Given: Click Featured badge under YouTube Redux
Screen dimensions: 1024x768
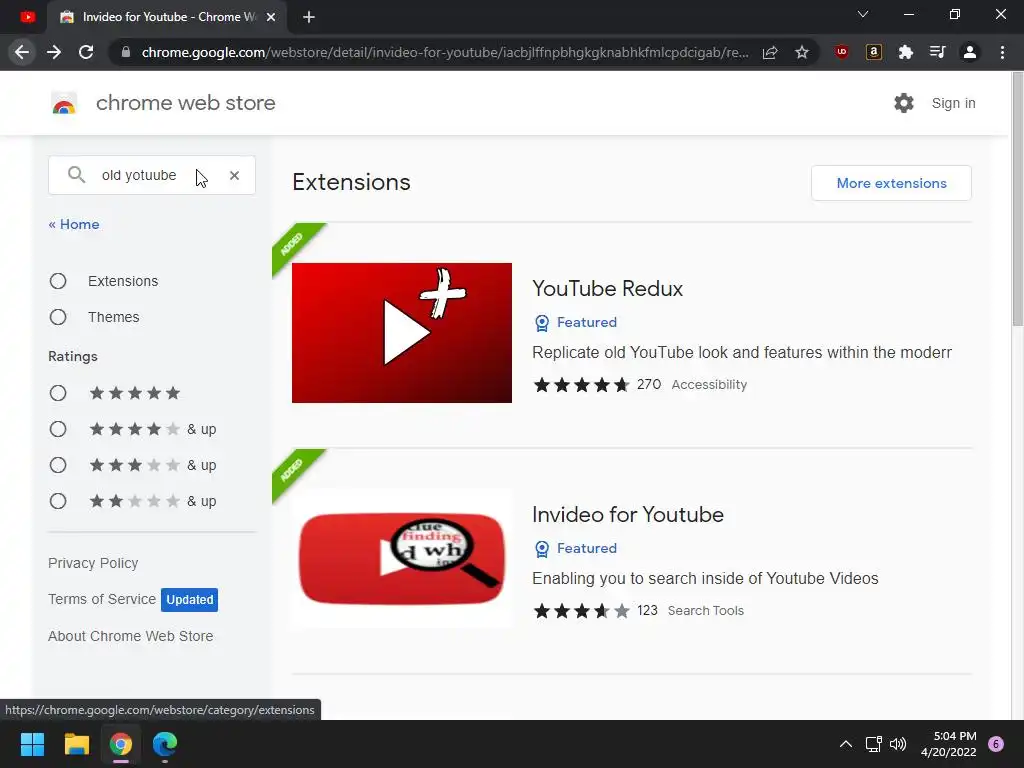Looking at the screenshot, I should pyautogui.click(x=576, y=323).
